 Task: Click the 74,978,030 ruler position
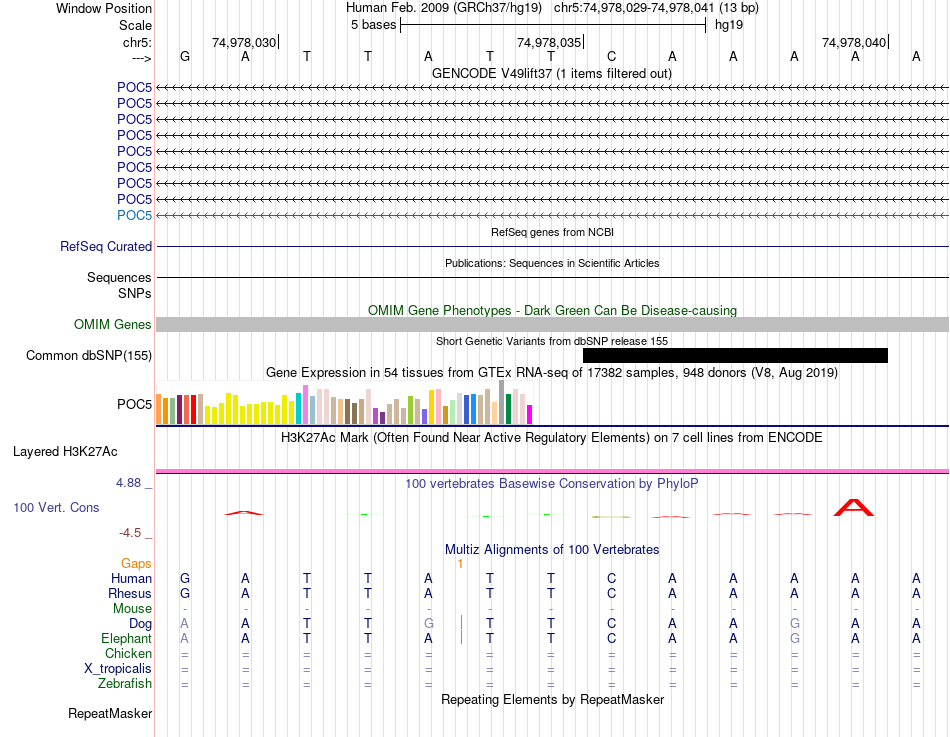point(244,42)
